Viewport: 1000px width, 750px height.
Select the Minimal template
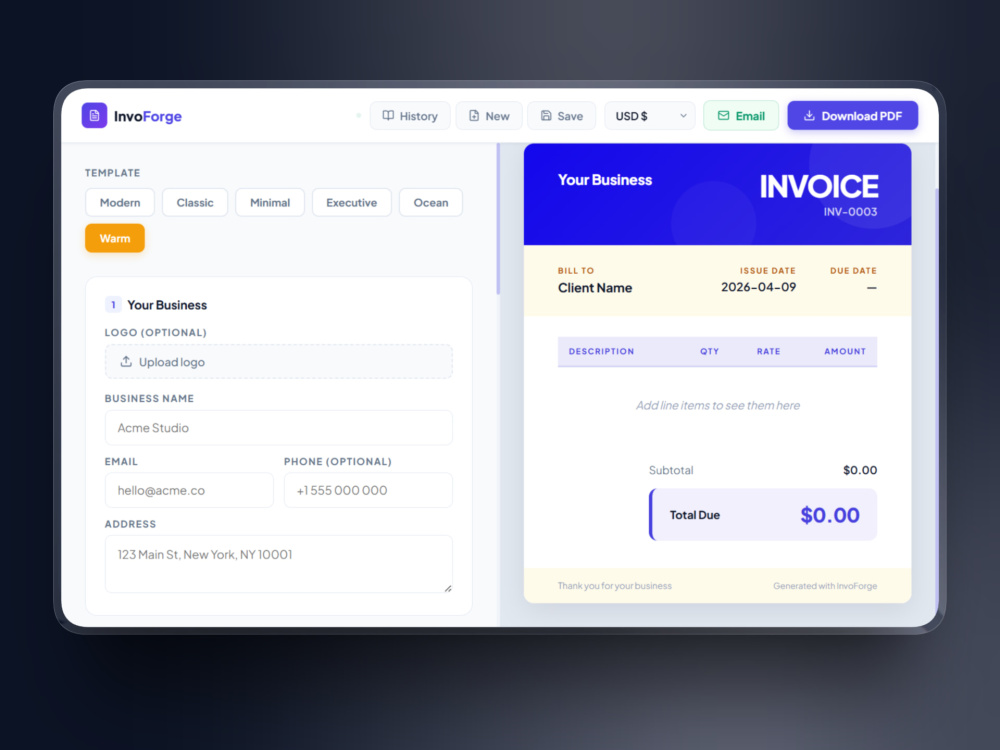(x=270, y=203)
